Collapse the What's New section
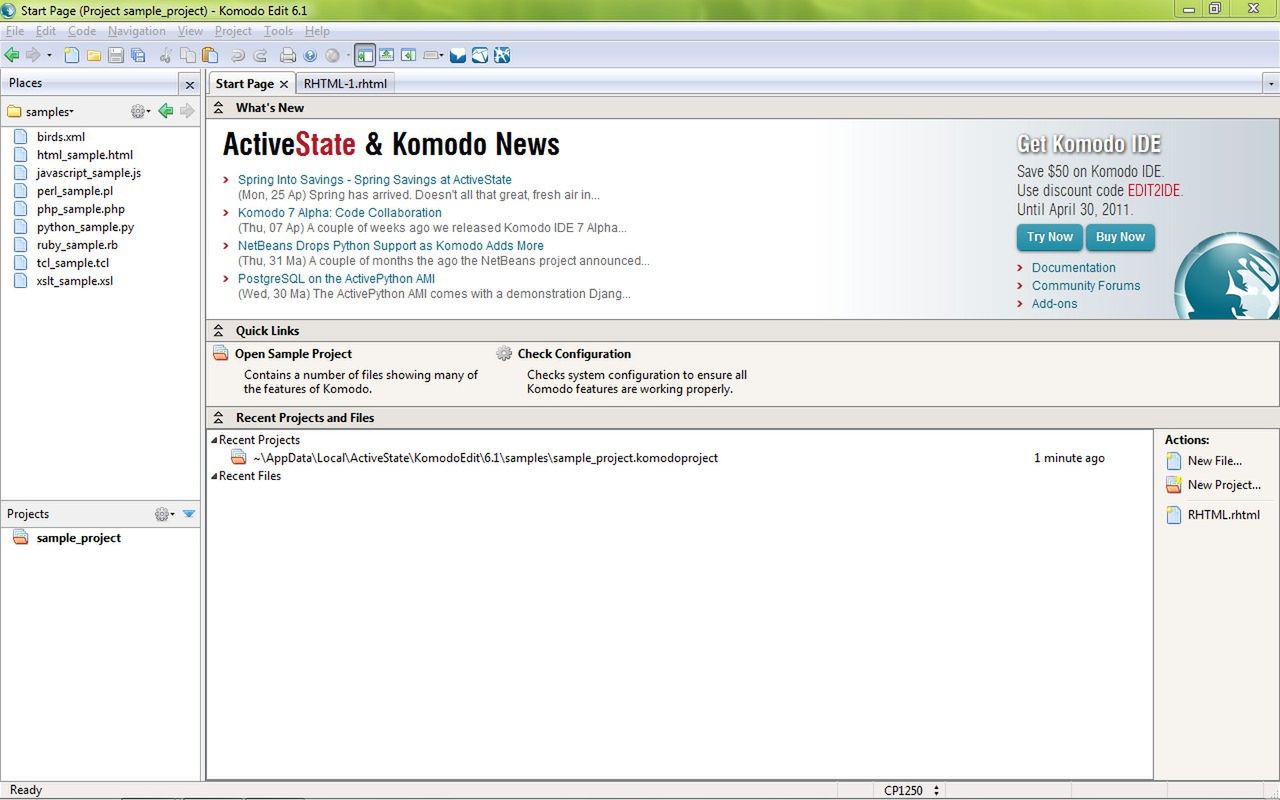 click(x=219, y=108)
